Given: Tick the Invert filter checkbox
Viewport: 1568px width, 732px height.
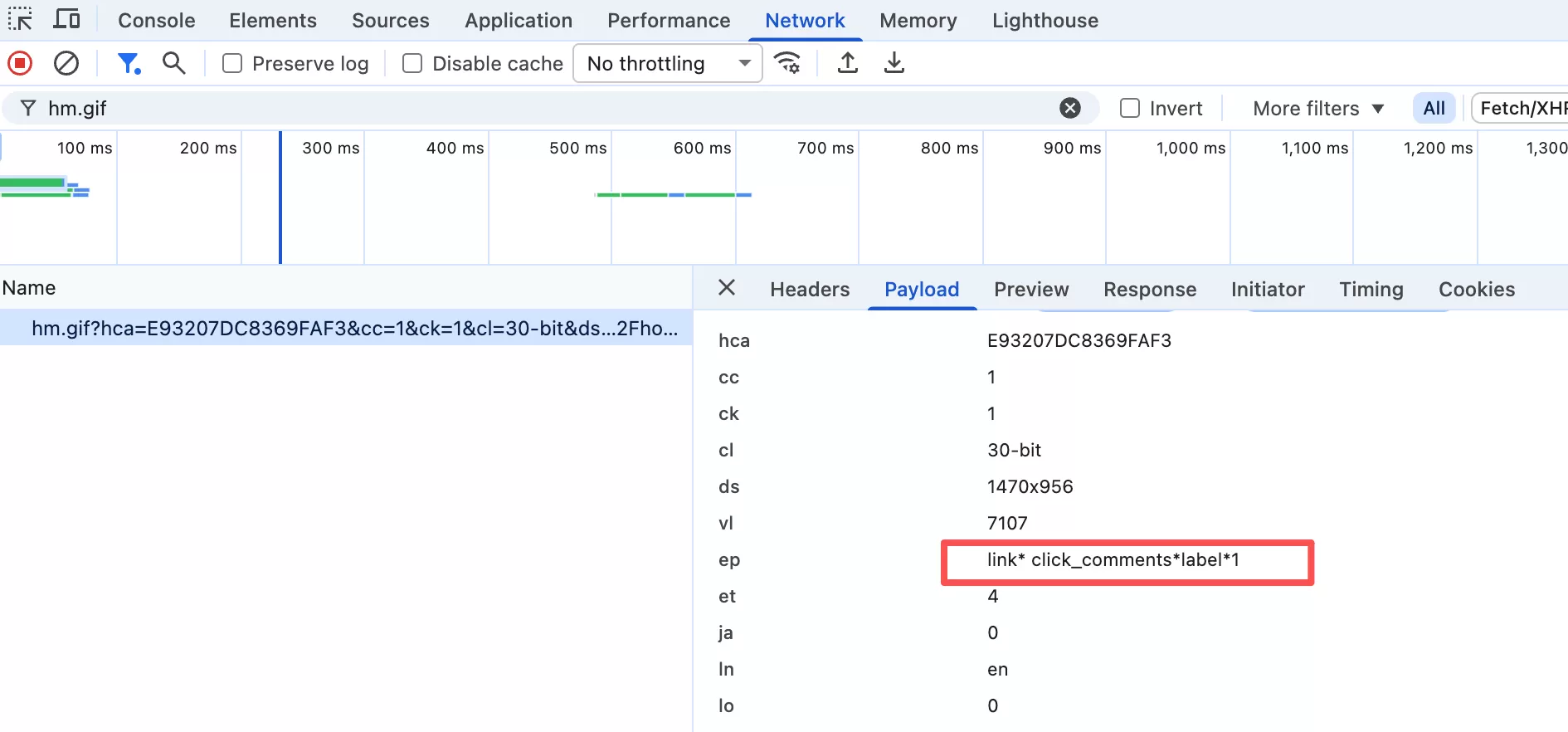Looking at the screenshot, I should coord(1130,109).
